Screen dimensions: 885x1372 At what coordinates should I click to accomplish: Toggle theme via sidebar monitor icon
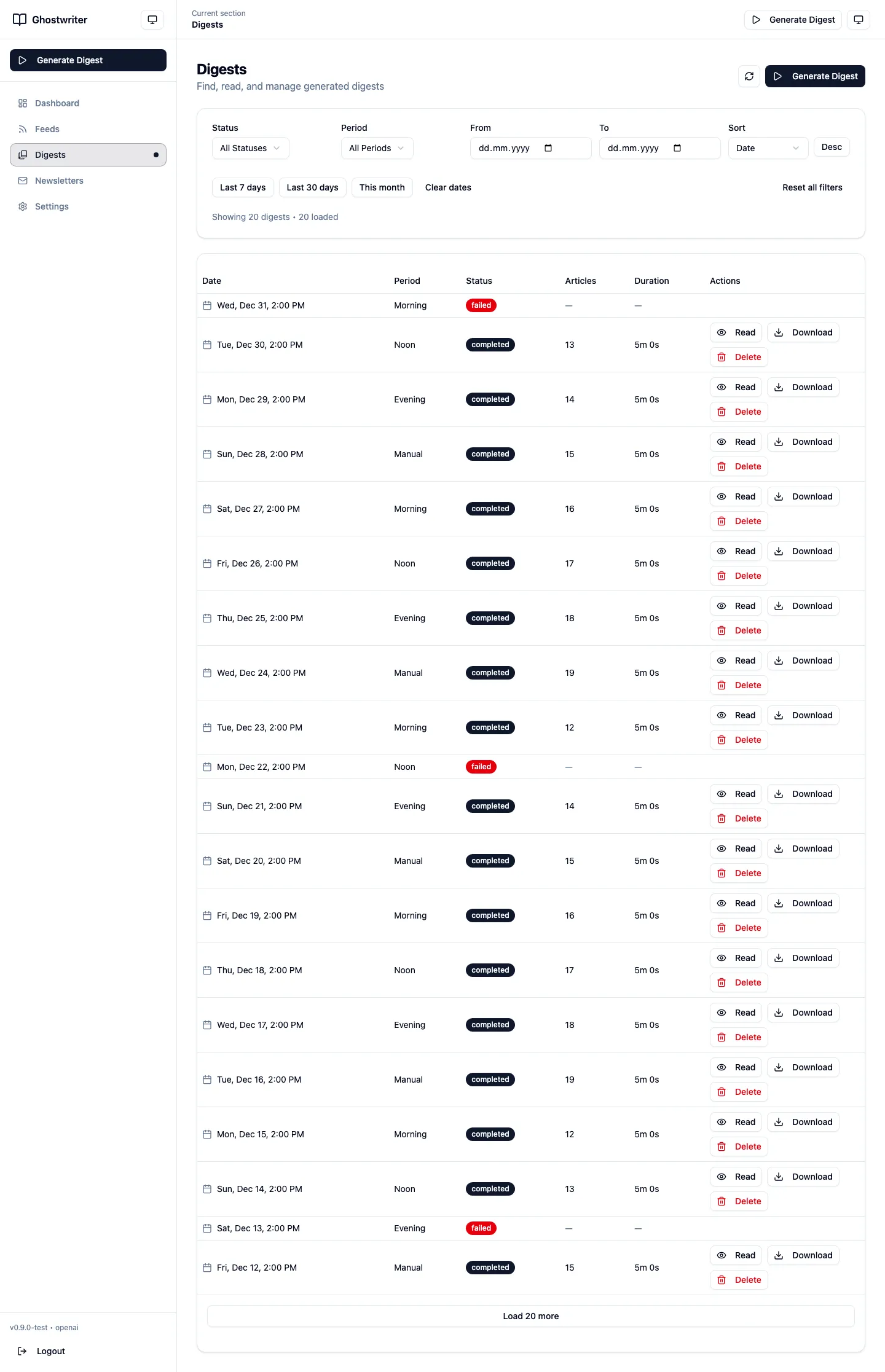tap(152, 20)
